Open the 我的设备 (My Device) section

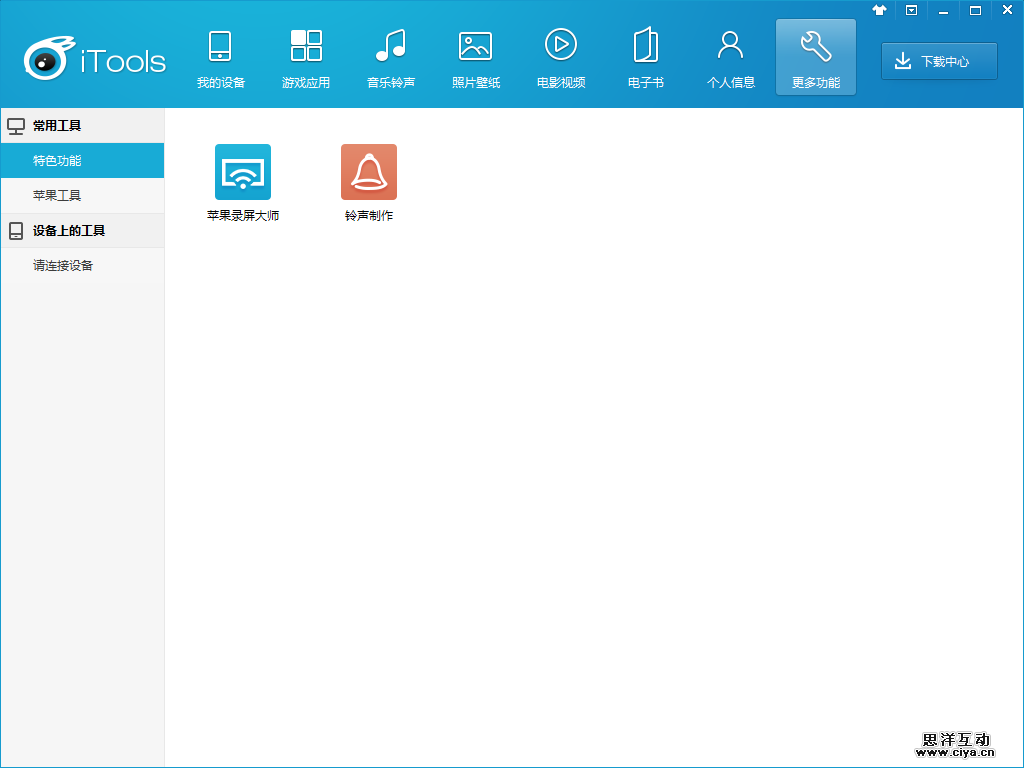220,58
